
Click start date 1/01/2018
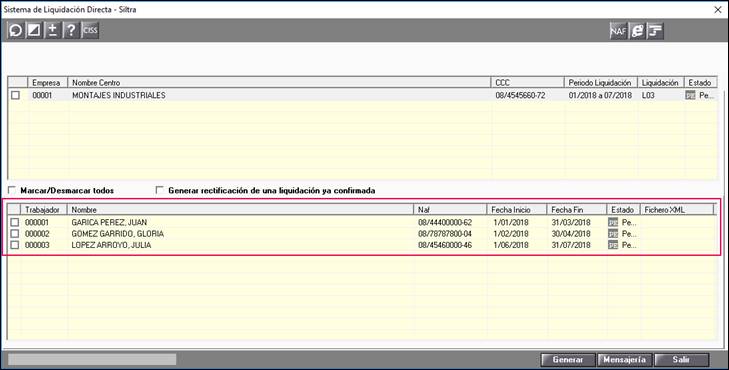point(511,222)
